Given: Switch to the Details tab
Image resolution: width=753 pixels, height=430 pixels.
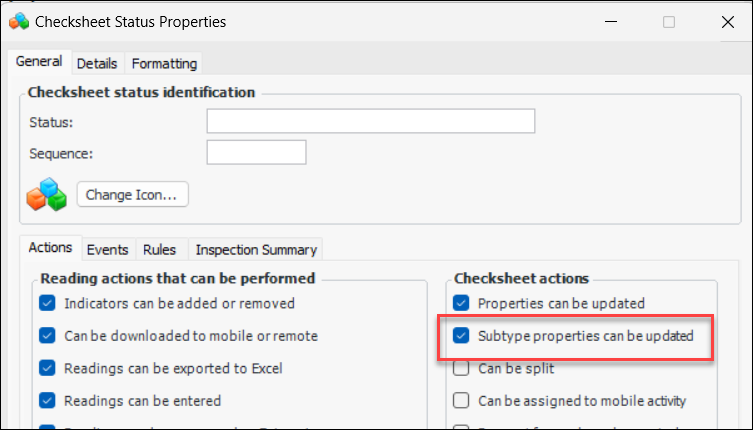Looking at the screenshot, I should [97, 63].
